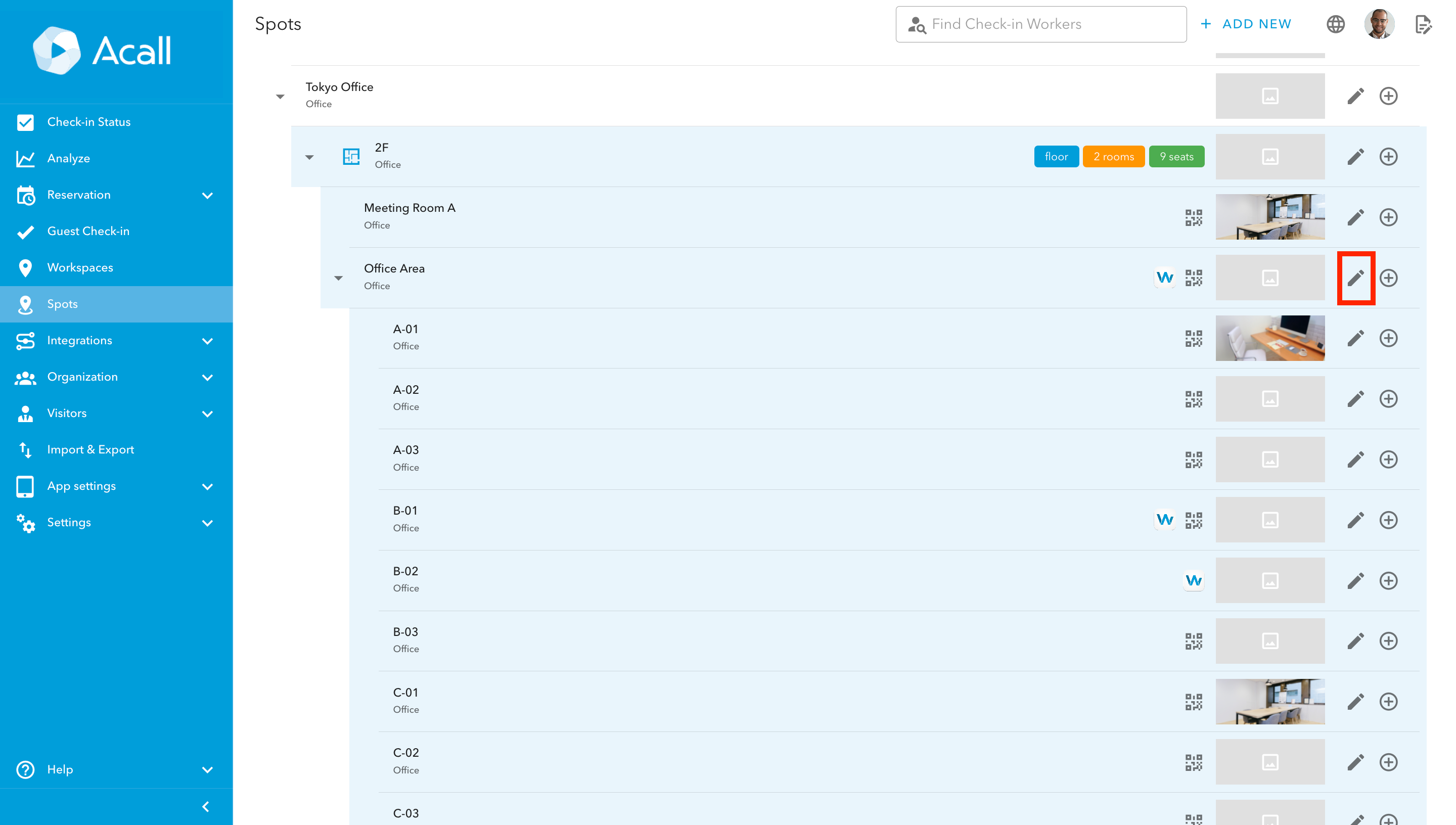Edit seat A-01

1355,338
